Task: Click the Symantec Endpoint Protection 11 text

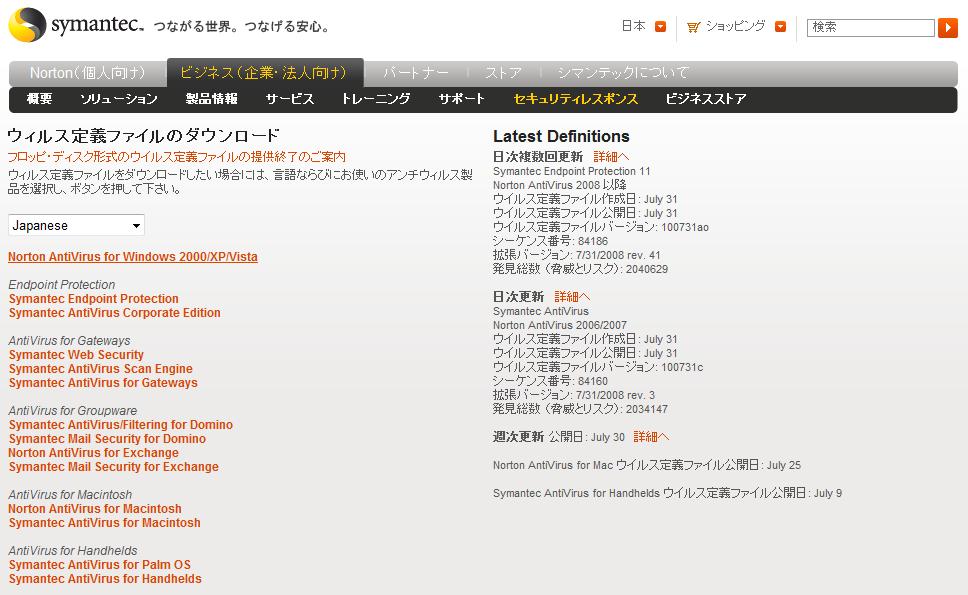Action: [x=572, y=171]
